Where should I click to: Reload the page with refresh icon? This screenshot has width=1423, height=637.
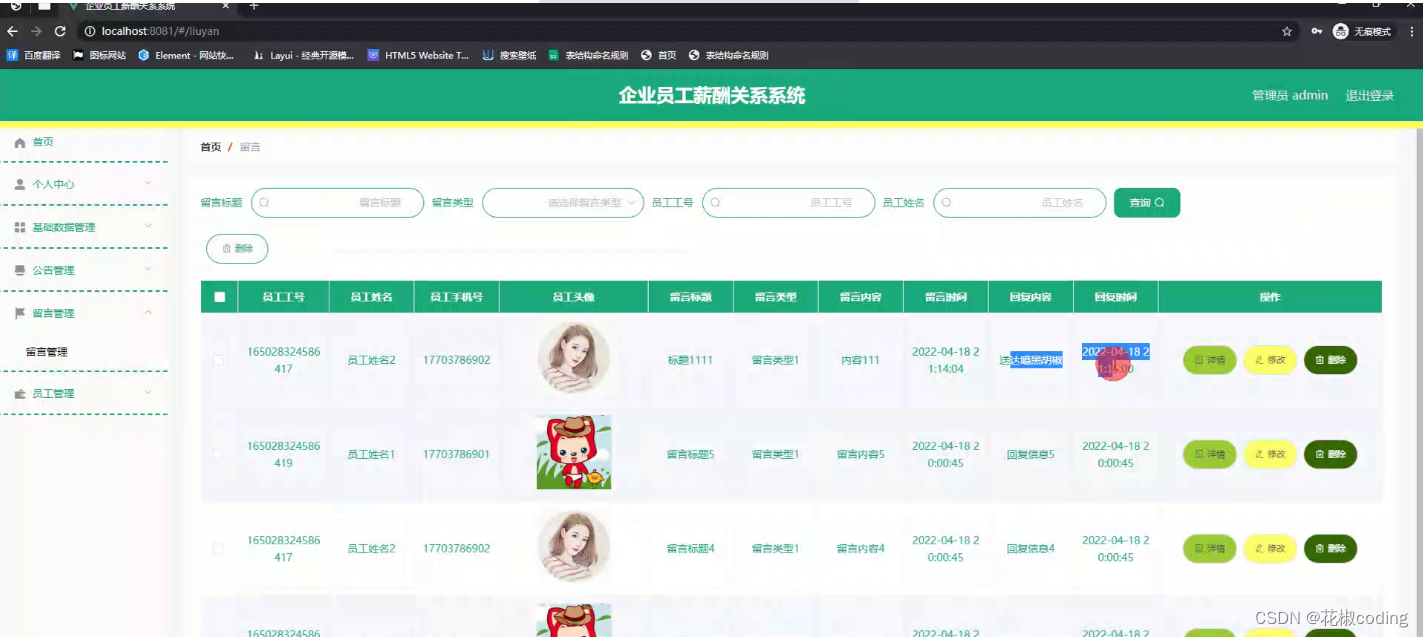pos(60,31)
